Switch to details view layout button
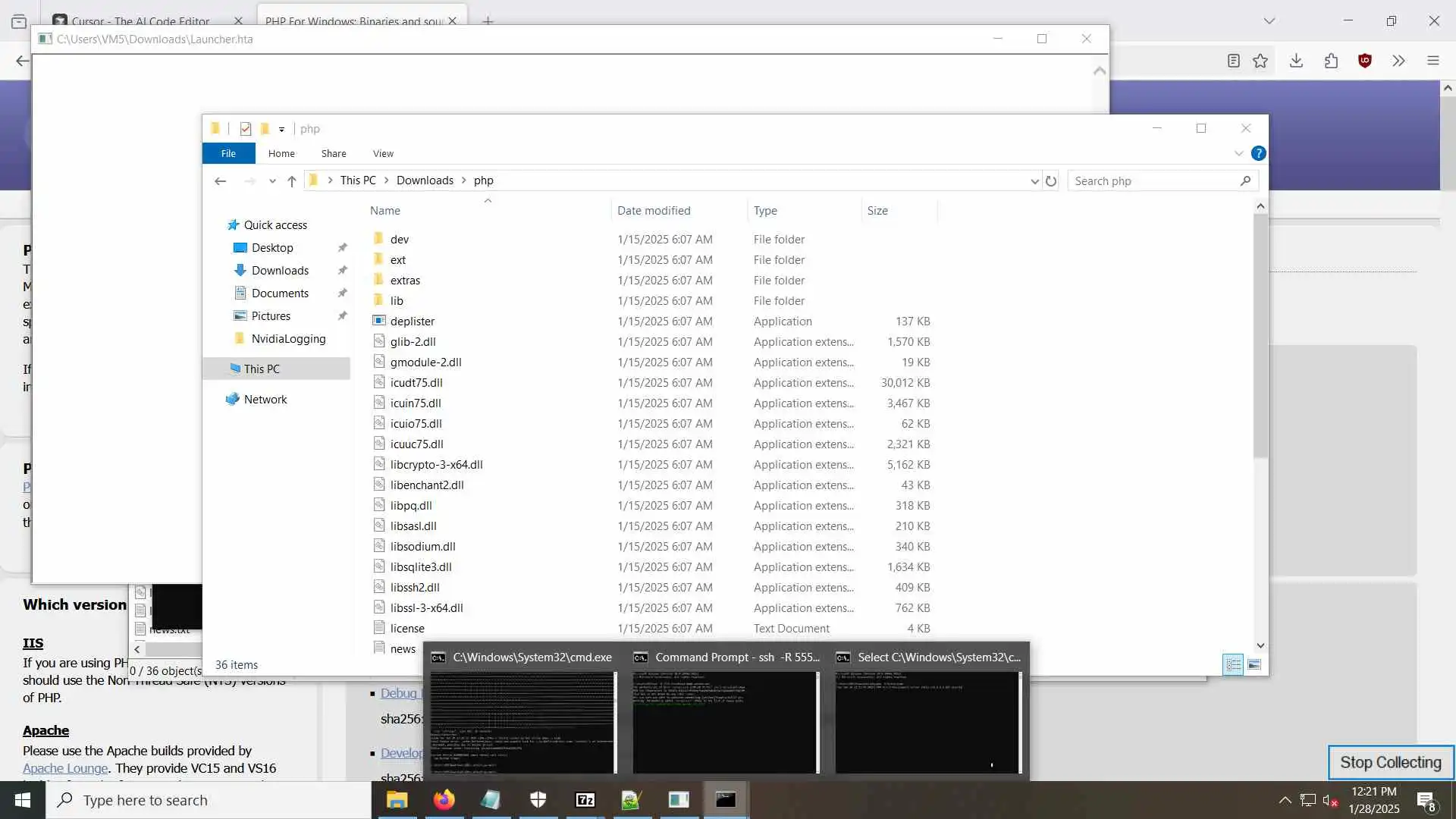1456x819 pixels. pyautogui.click(x=1233, y=664)
